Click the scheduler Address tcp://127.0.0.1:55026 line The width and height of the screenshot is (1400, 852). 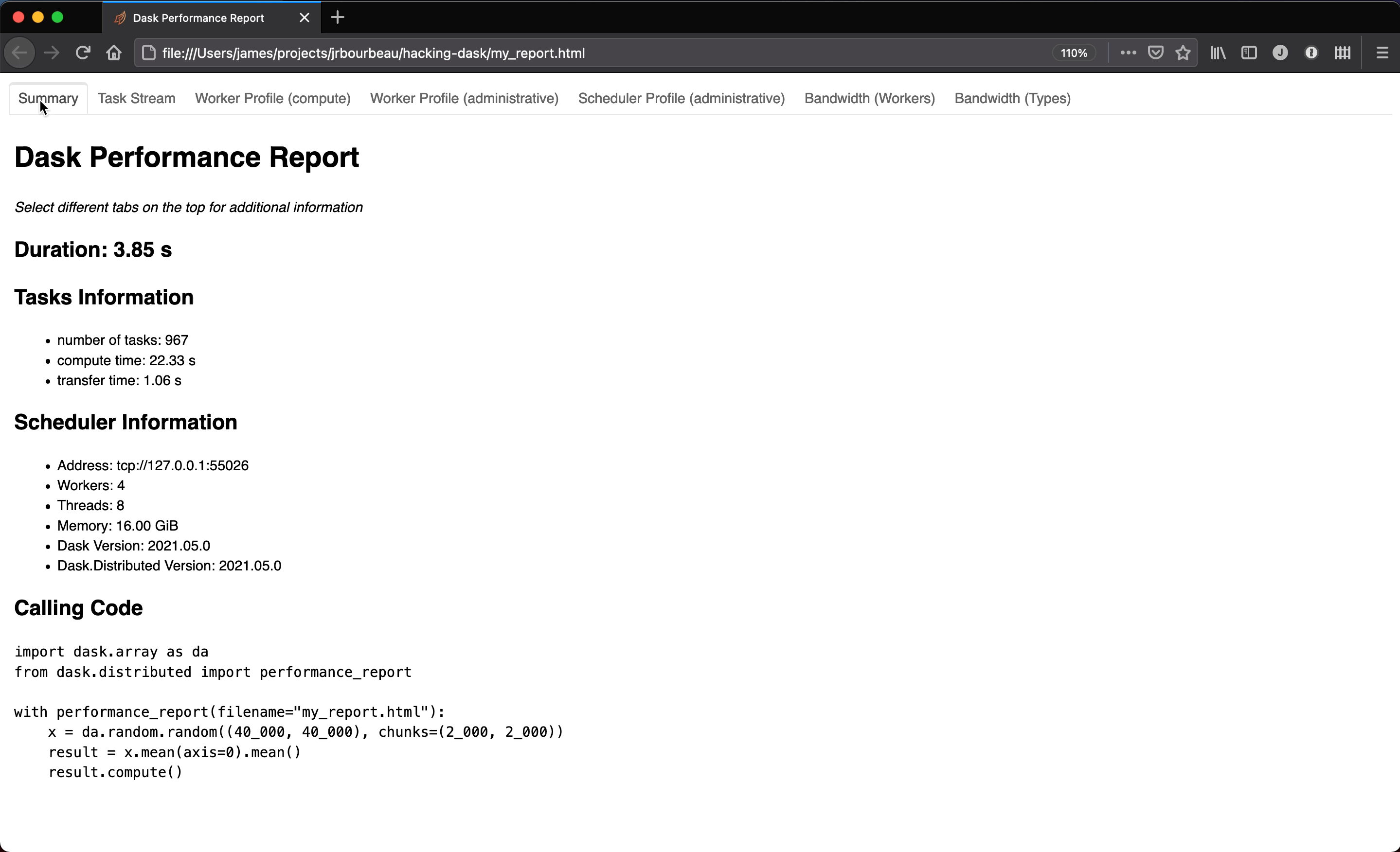point(153,466)
